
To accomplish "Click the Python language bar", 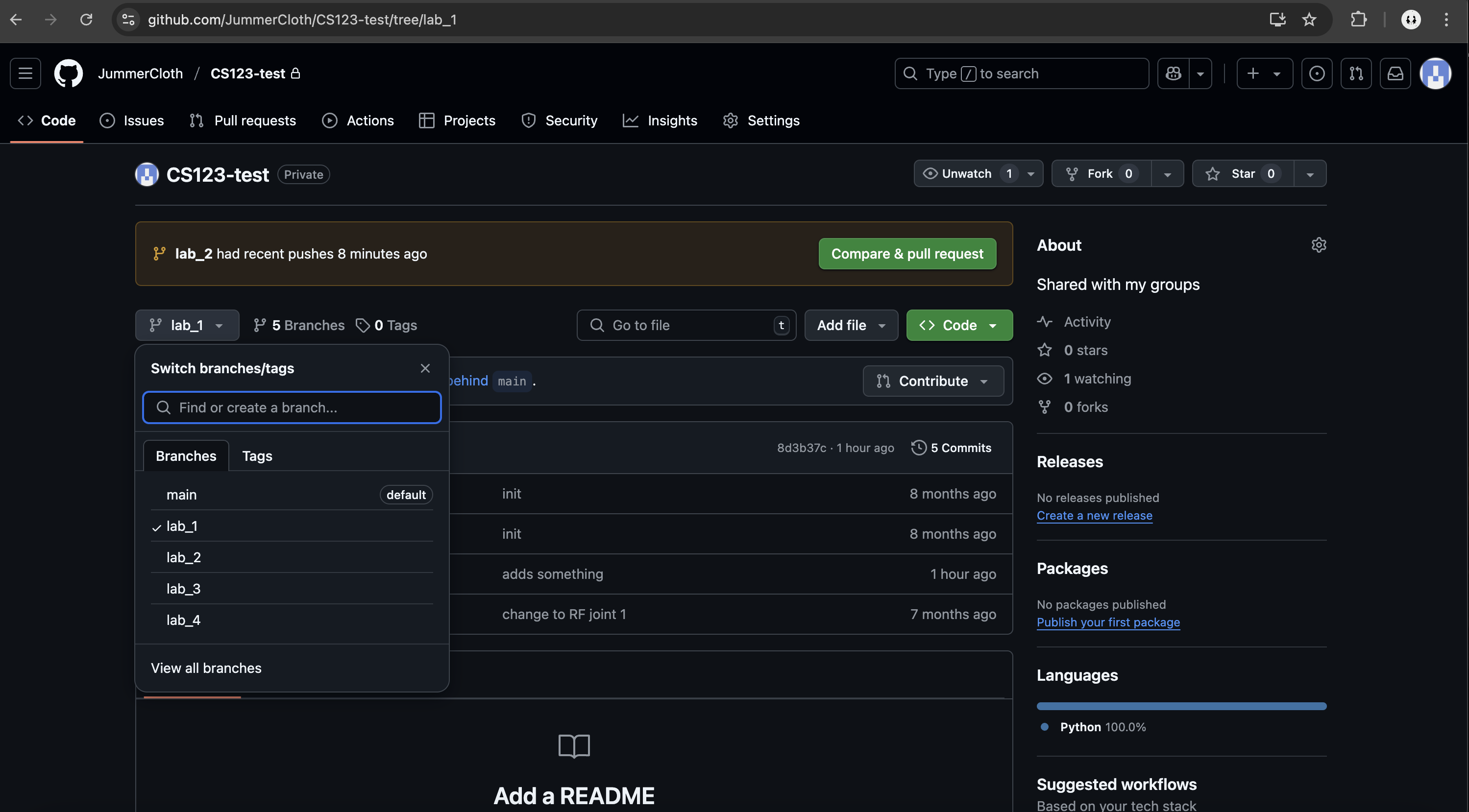I will pyautogui.click(x=1181, y=706).
